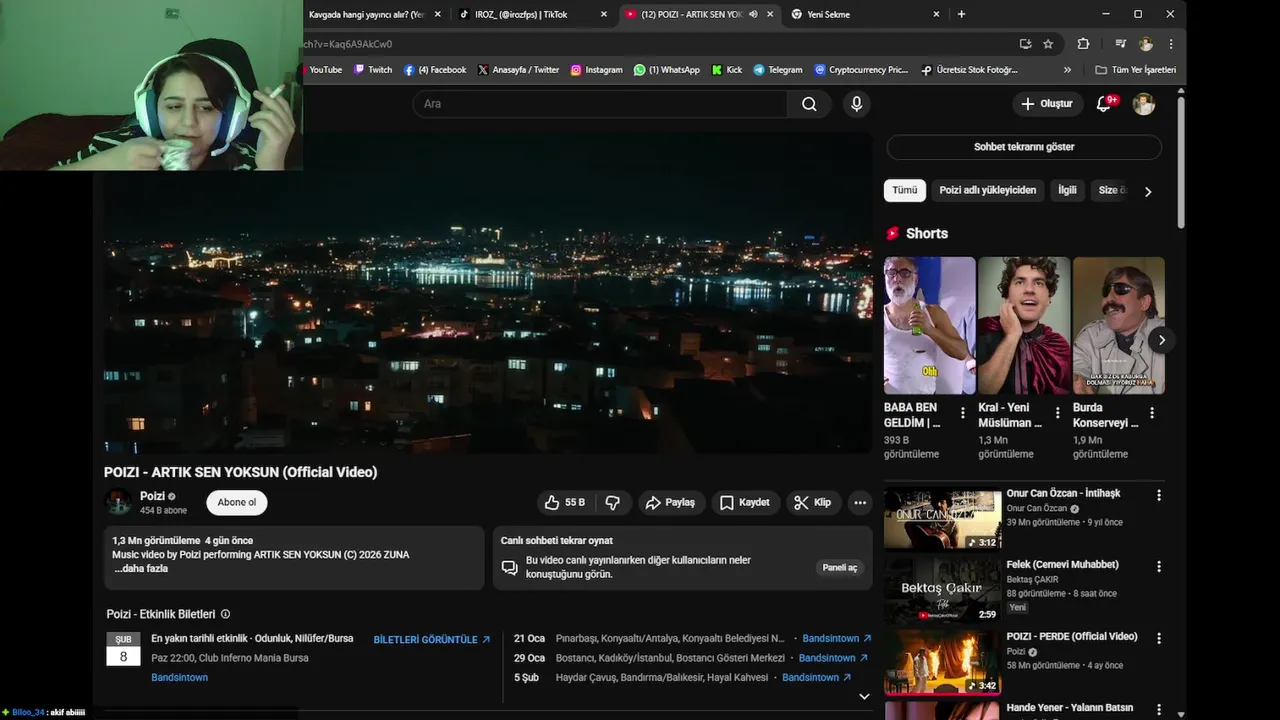Dislike the video with thumbs down

(613, 503)
